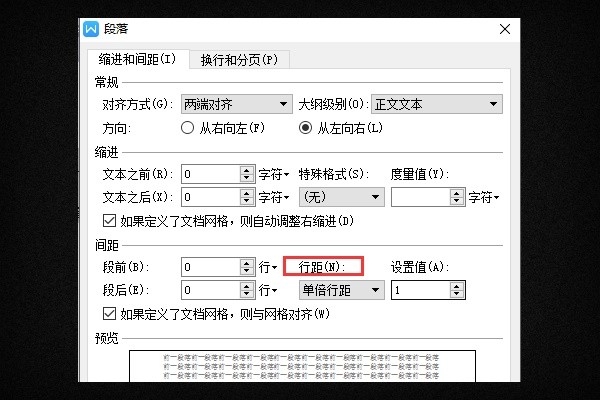This screenshot has height=400, width=600.
Task: Open 行距 dropdown showing 单倍行距
Action: [x=341, y=290]
